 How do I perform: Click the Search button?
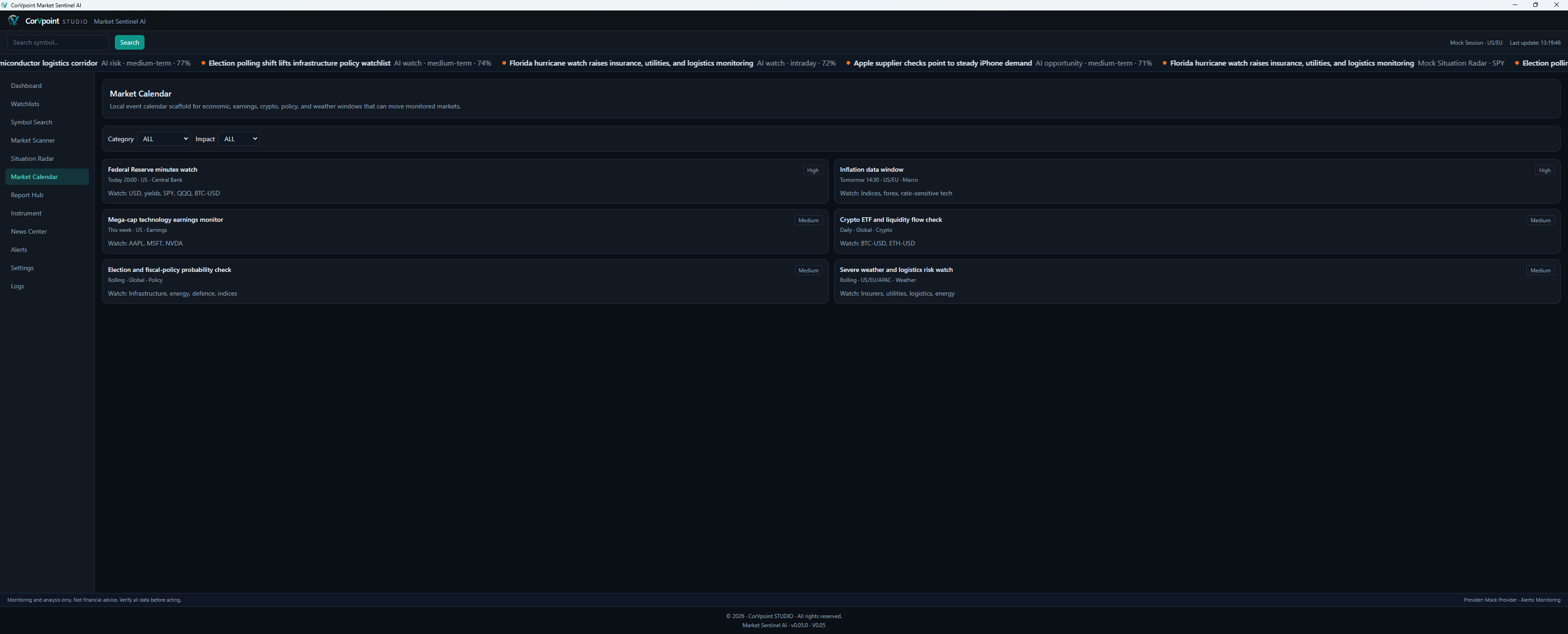129,43
